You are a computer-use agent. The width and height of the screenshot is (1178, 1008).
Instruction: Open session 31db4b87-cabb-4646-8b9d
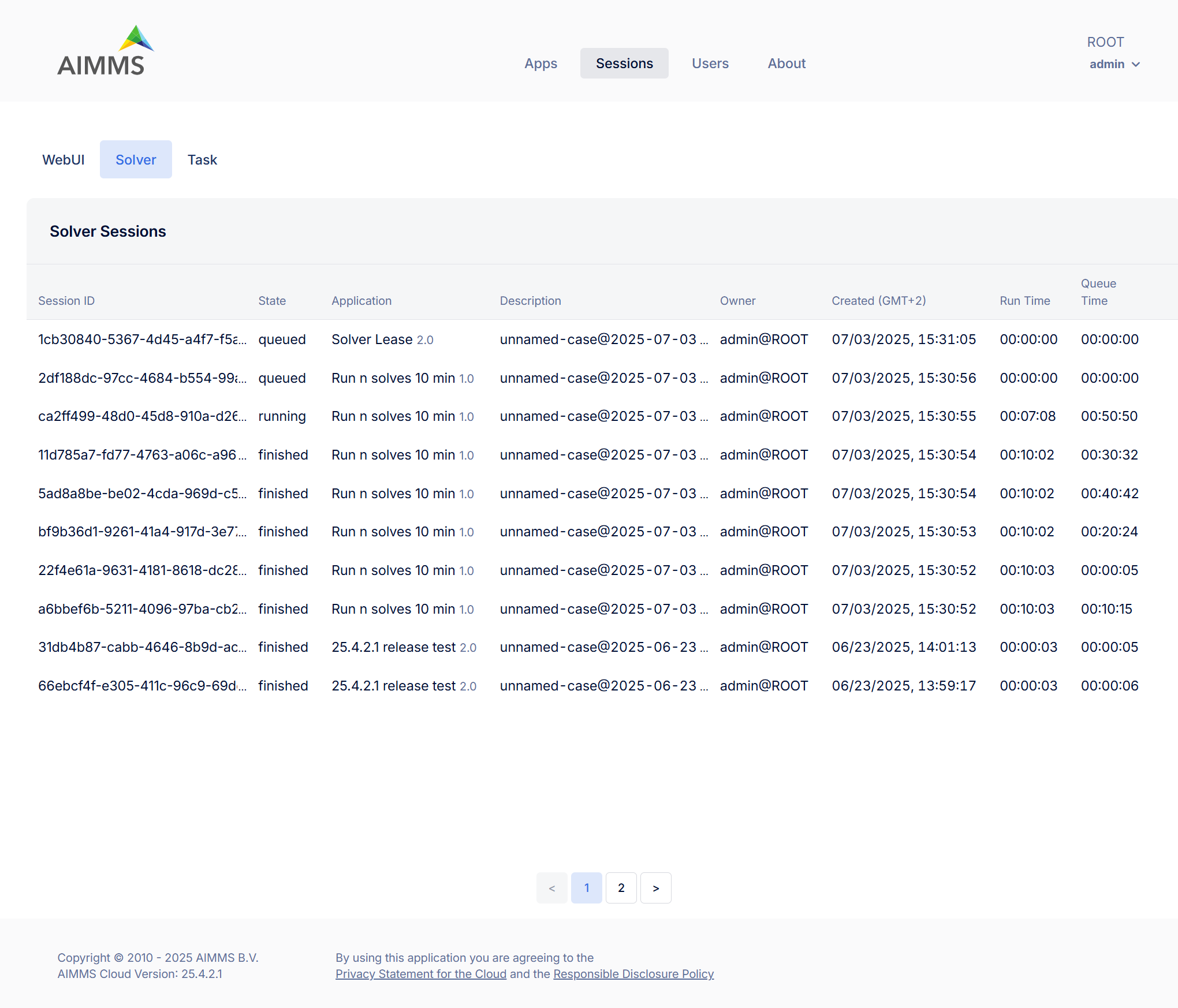pyautogui.click(x=142, y=647)
